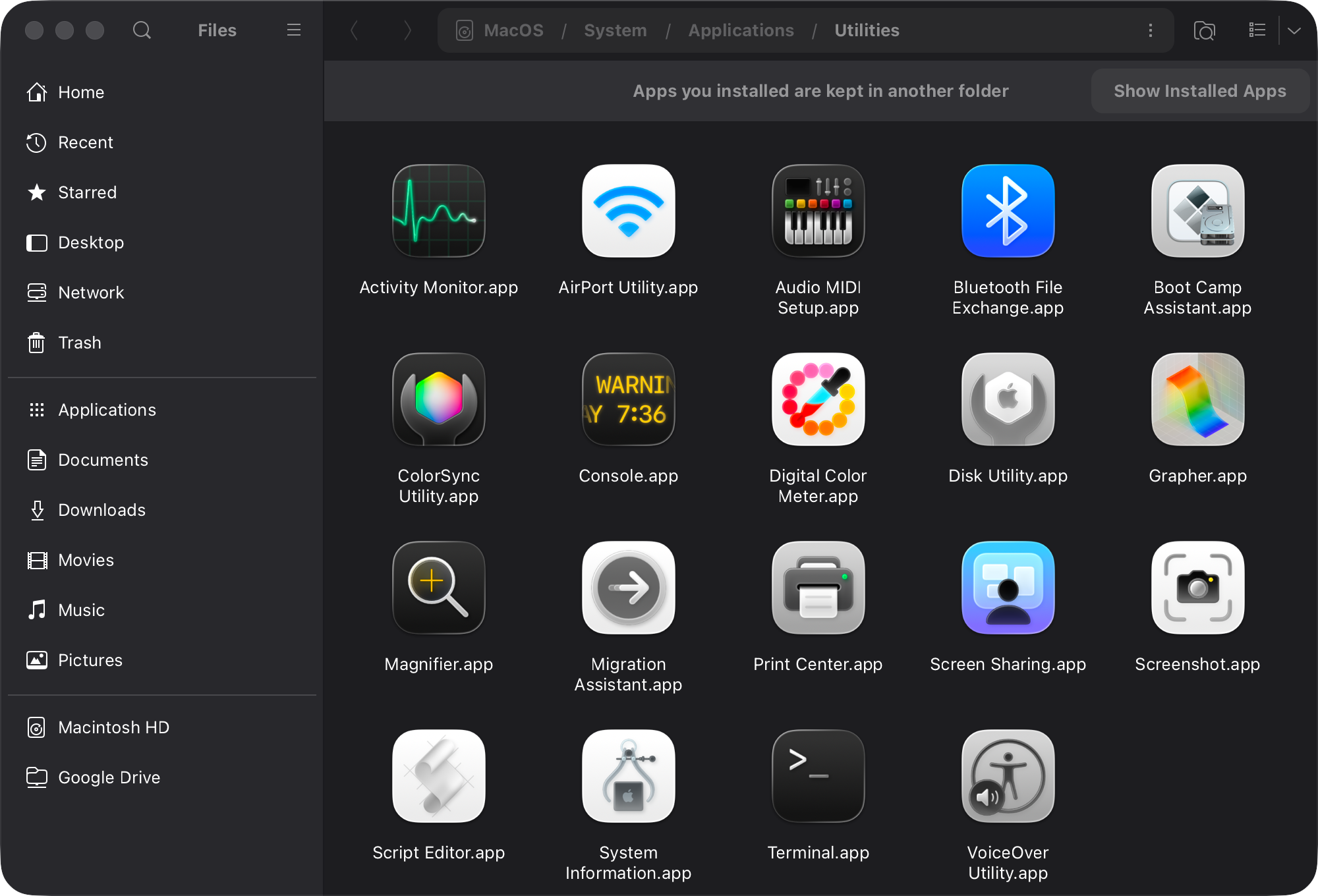Open Activity Monitor app icon
Image resolution: width=1318 pixels, height=896 pixels.
point(438,211)
